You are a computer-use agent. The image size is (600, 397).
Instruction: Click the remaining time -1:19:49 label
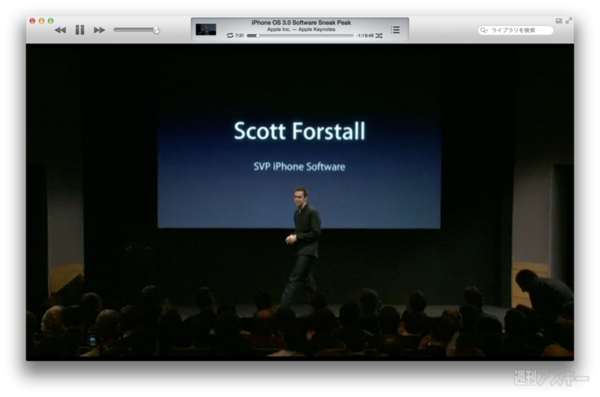(365, 36)
